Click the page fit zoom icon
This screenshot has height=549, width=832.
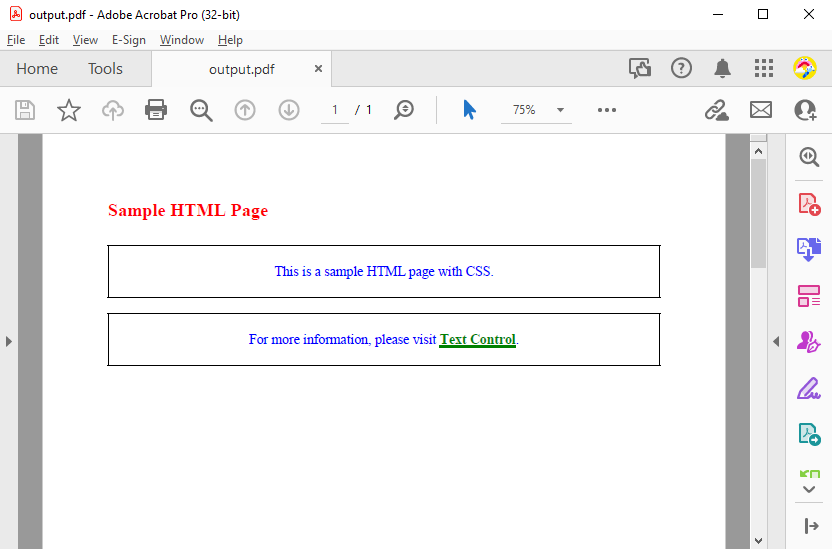[404, 110]
